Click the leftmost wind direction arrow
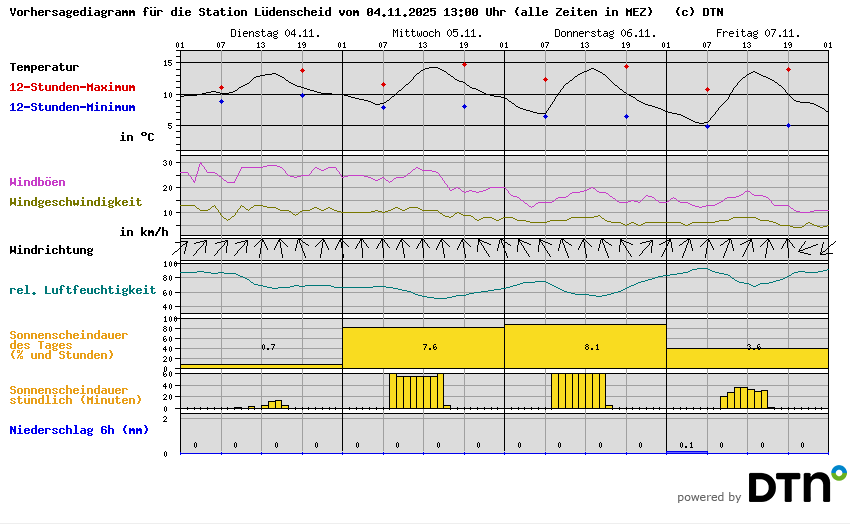The width and height of the screenshot is (850, 524). (x=186, y=246)
